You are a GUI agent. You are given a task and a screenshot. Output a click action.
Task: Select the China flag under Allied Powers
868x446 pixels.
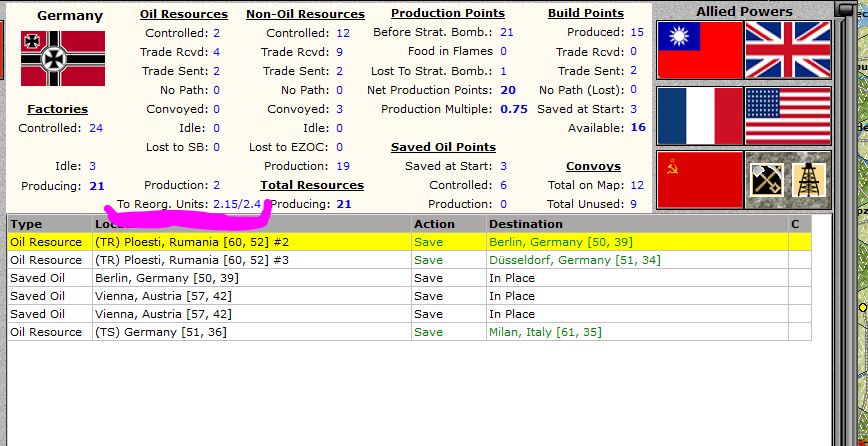point(700,50)
